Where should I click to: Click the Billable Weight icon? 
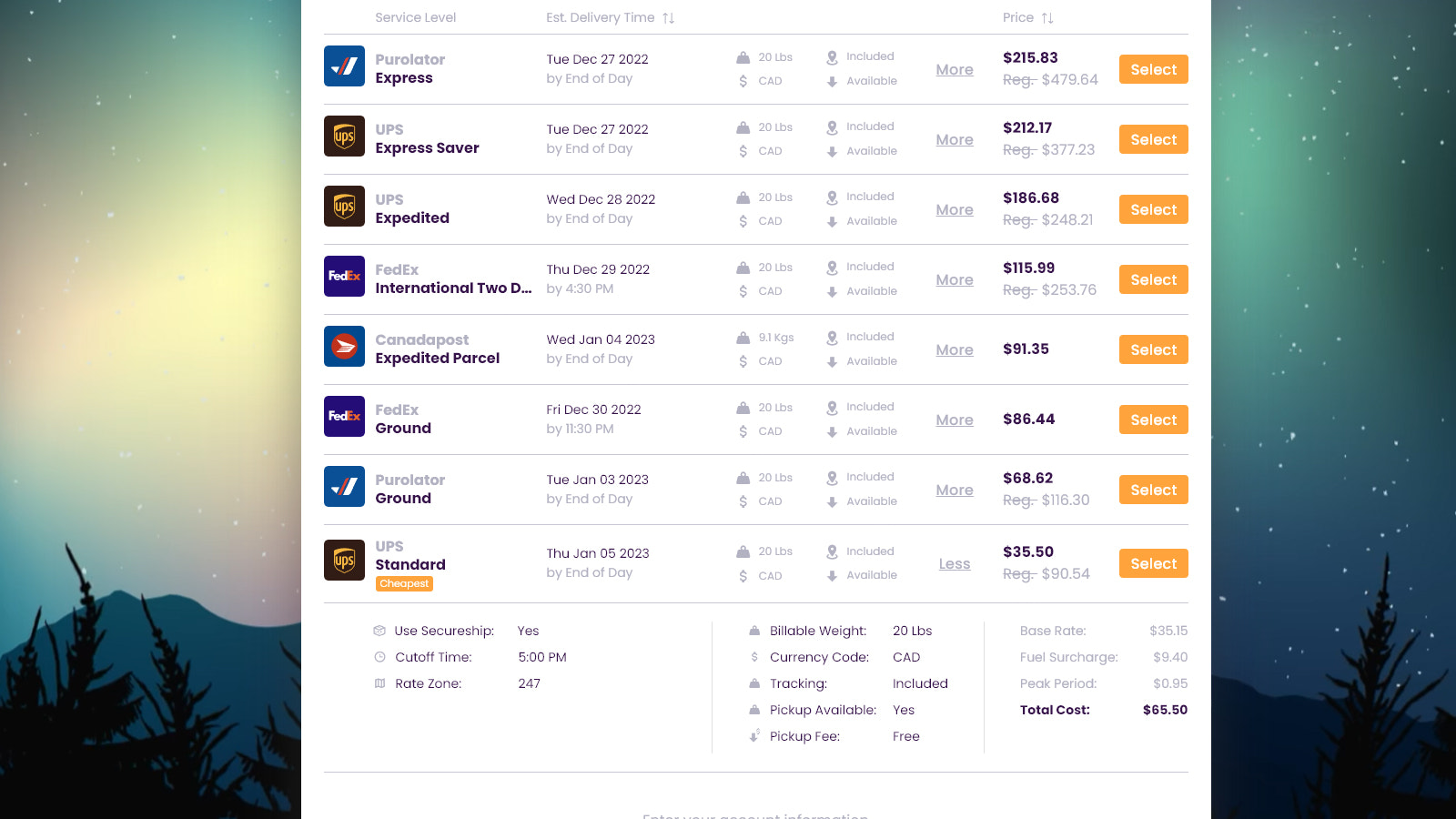click(x=754, y=631)
